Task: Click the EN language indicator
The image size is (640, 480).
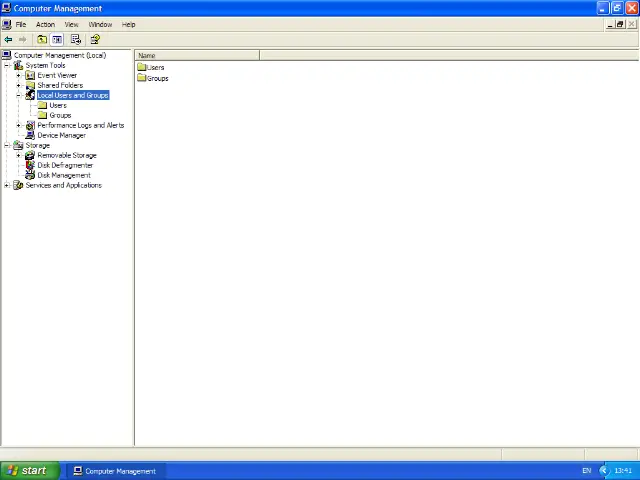Action: (x=587, y=471)
